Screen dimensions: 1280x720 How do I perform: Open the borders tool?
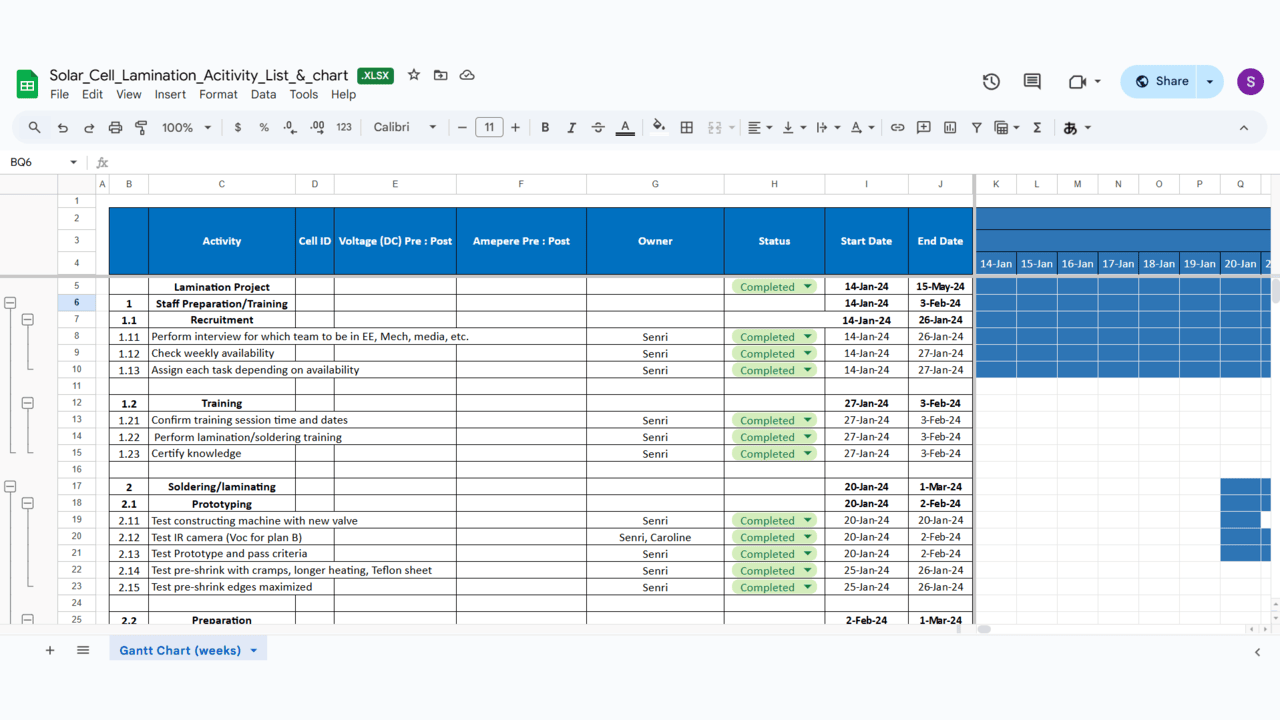coord(687,128)
